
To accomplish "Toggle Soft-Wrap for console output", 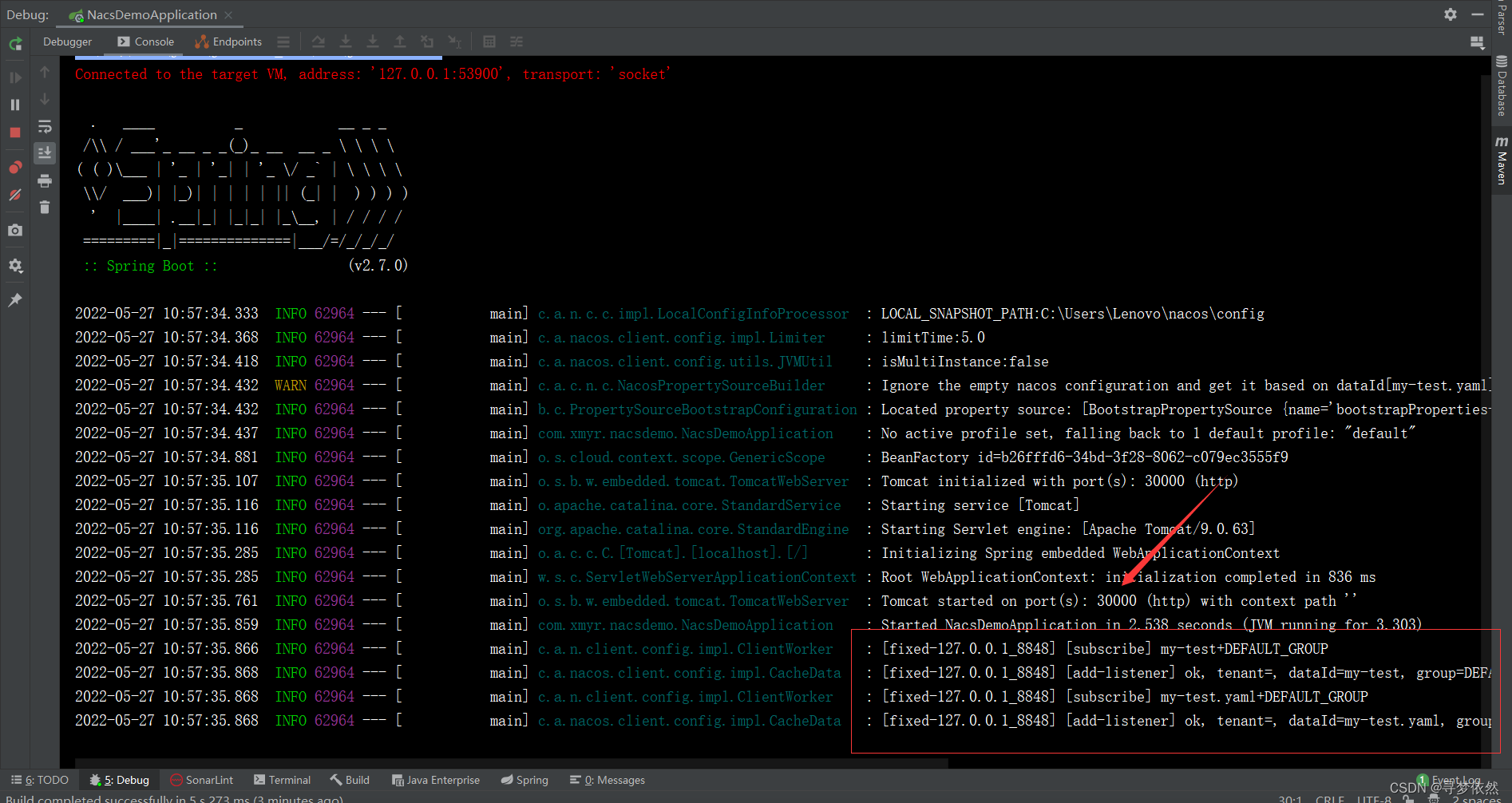I will coord(45,126).
